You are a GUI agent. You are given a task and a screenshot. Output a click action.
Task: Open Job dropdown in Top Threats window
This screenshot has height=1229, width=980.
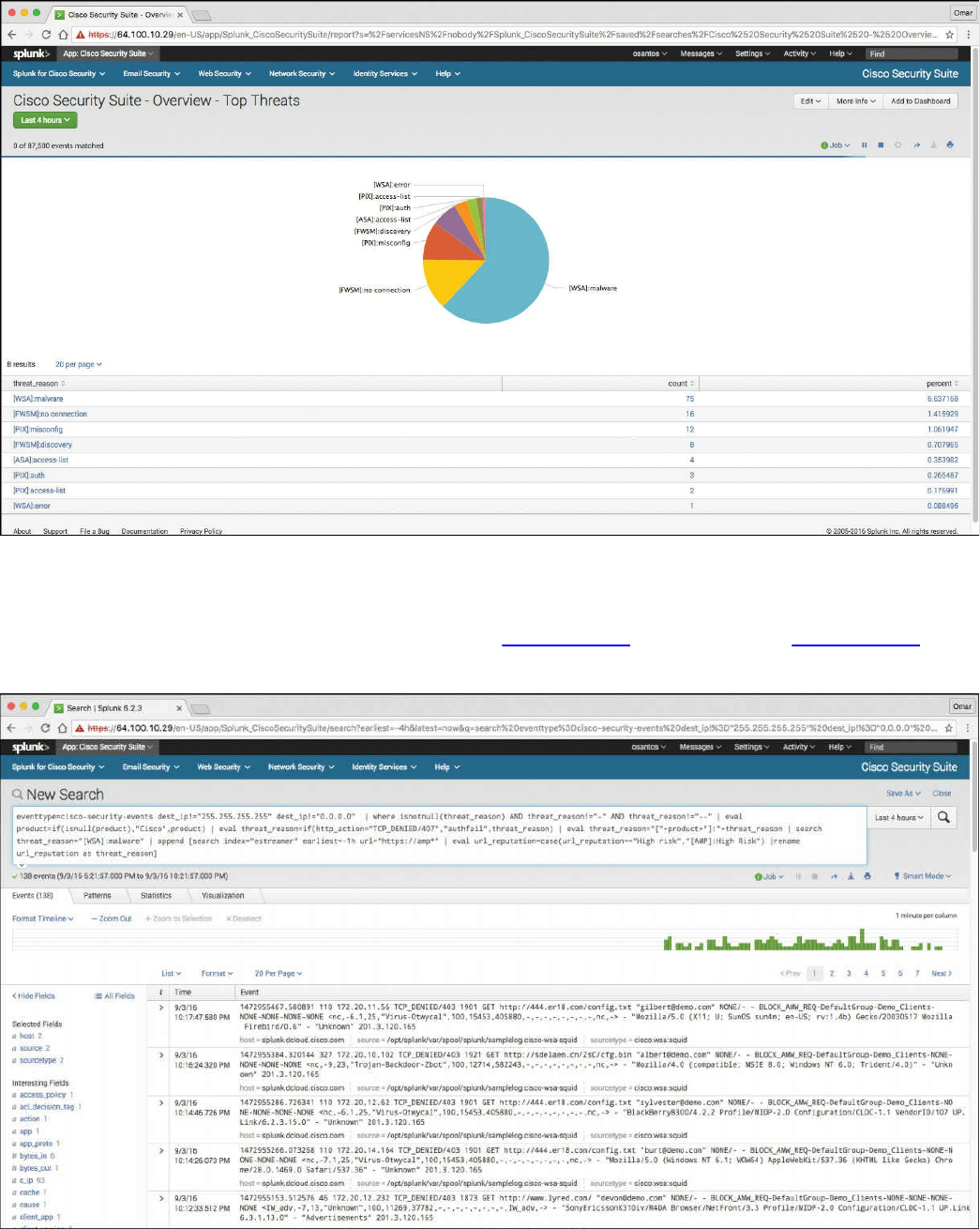(836, 145)
